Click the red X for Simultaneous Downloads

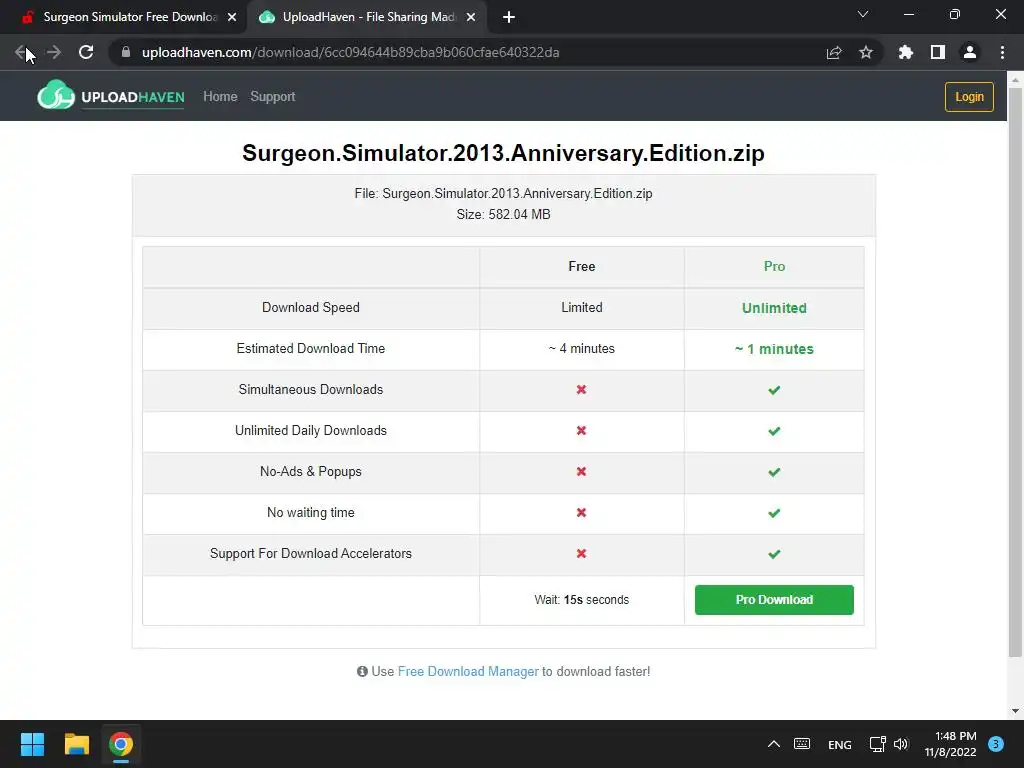(581, 389)
